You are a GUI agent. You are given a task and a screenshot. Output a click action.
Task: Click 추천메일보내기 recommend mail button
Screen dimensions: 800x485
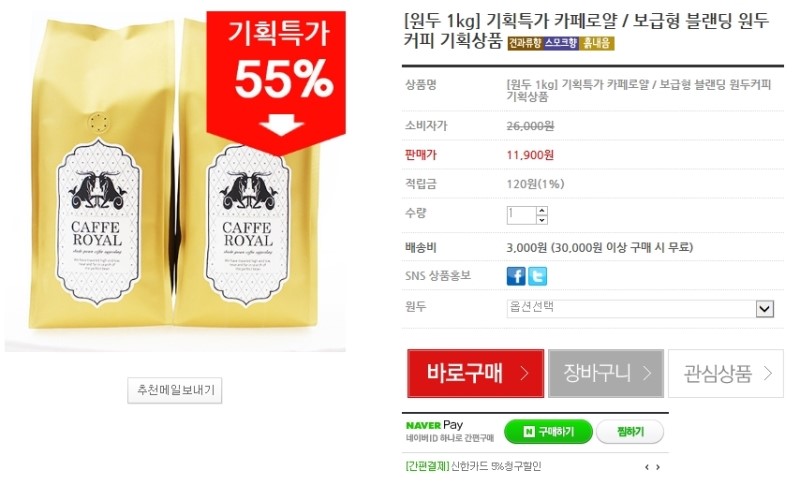174,390
